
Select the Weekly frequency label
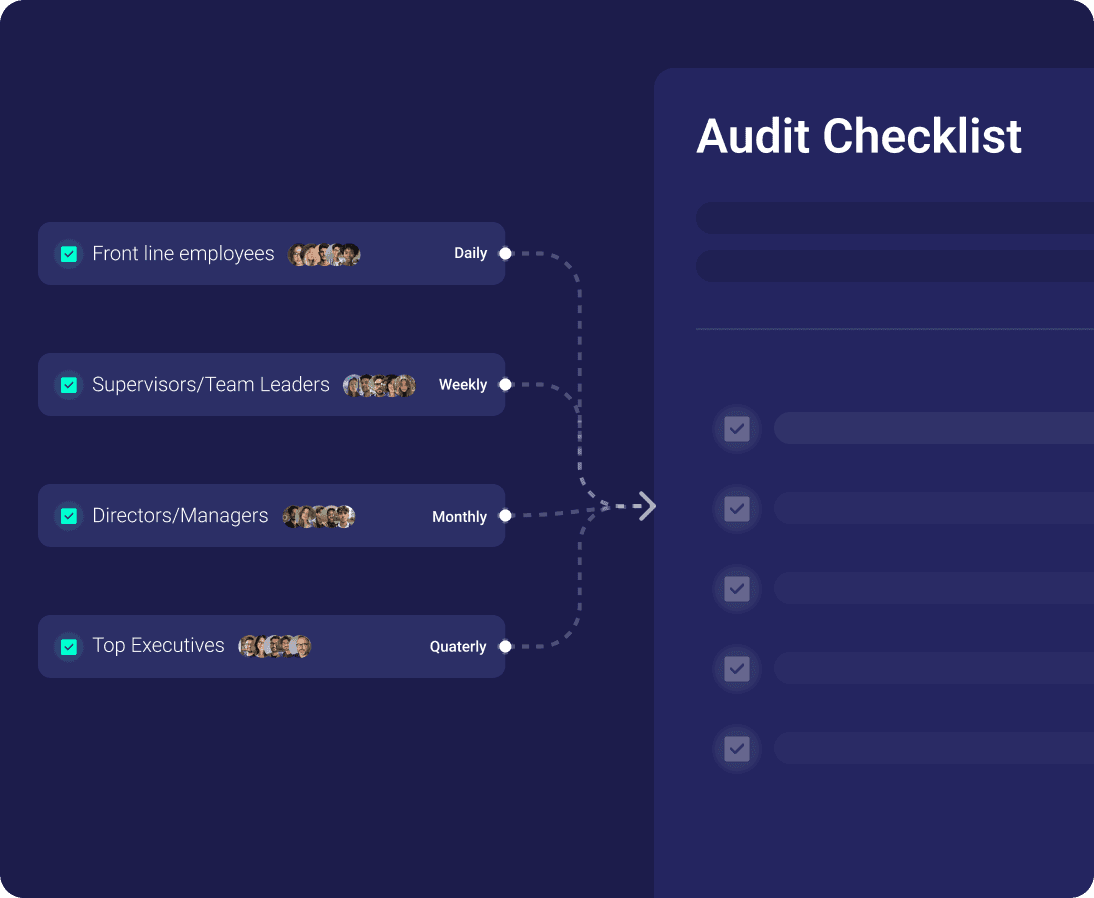(x=463, y=385)
